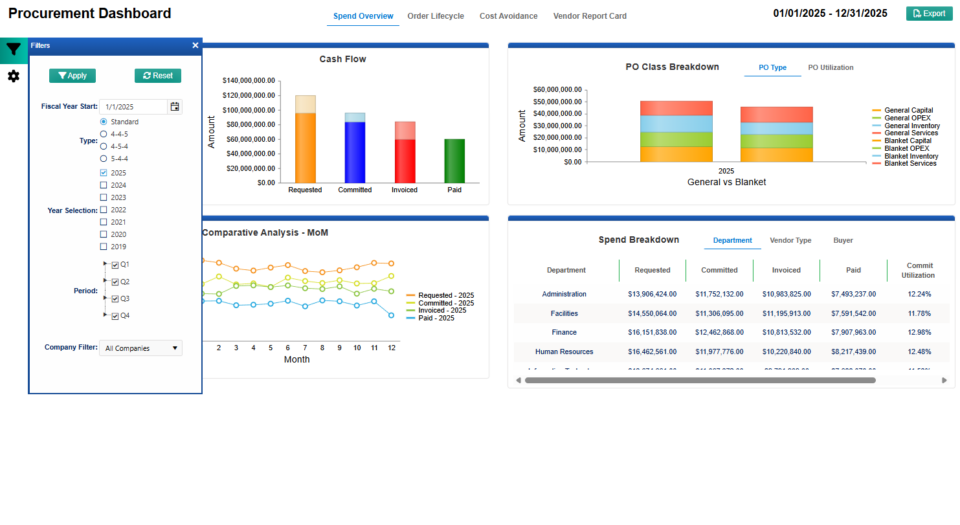Click the Spend Breakdown horizontal scrollbar
The width and height of the screenshot is (960, 525).
point(700,380)
